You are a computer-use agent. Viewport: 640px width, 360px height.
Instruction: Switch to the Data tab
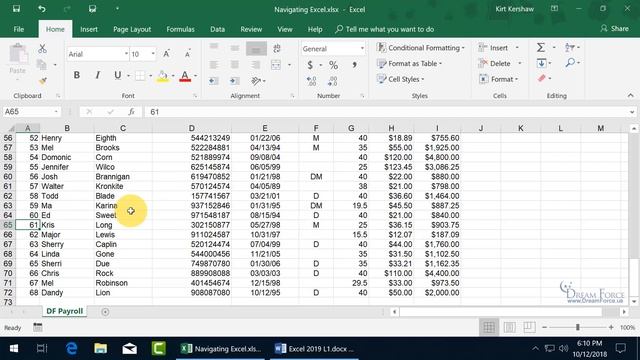pos(217,29)
